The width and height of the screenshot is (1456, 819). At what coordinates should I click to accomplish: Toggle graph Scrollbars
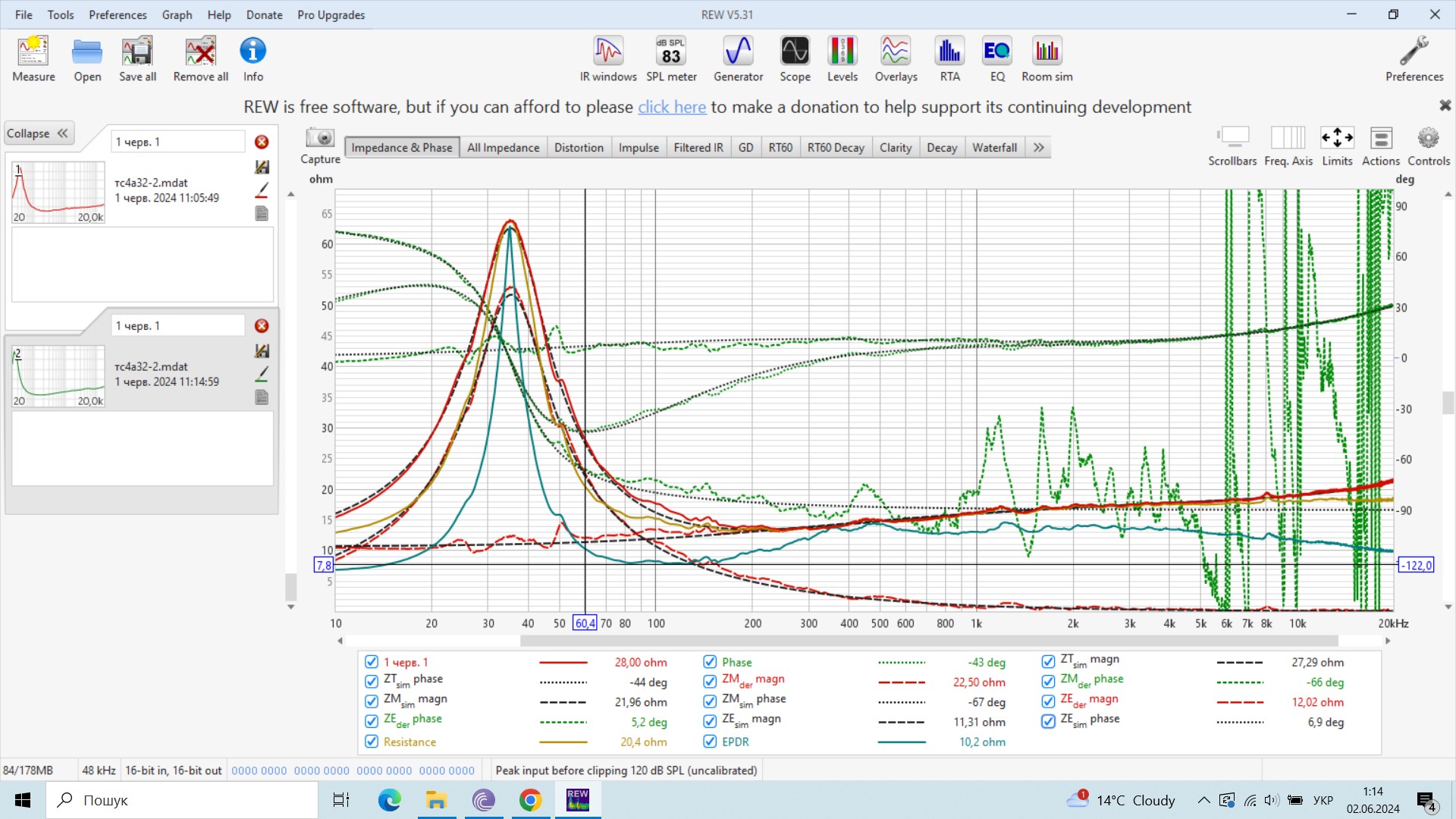pos(1232,146)
